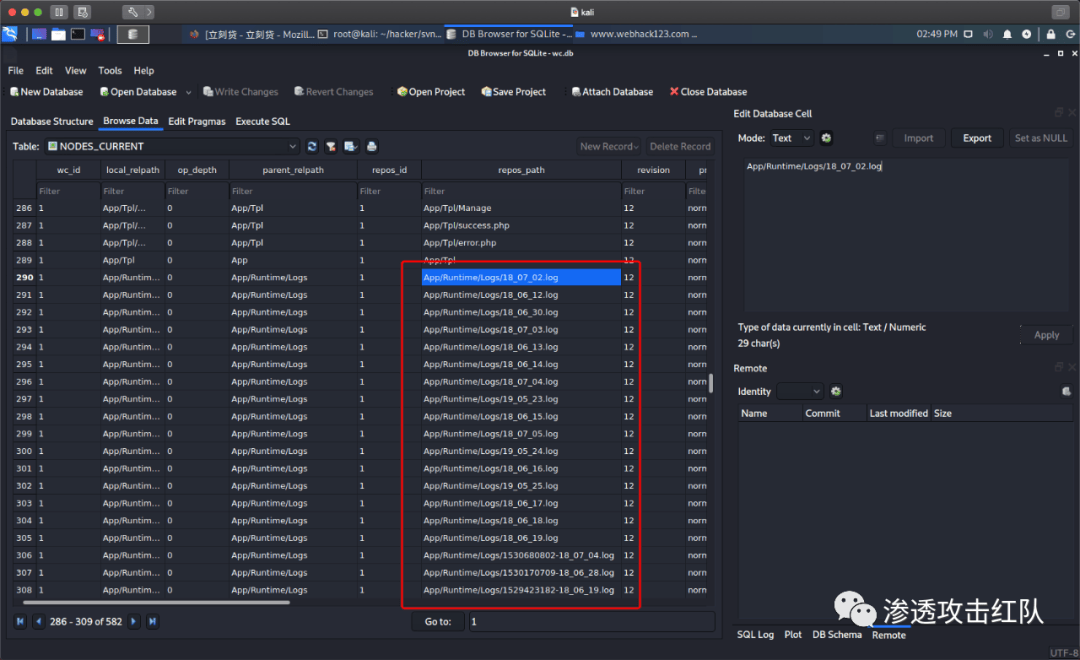Click the Go to record number field
Image resolution: width=1080 pixels, height=660 pixels.
click(590, 621)
